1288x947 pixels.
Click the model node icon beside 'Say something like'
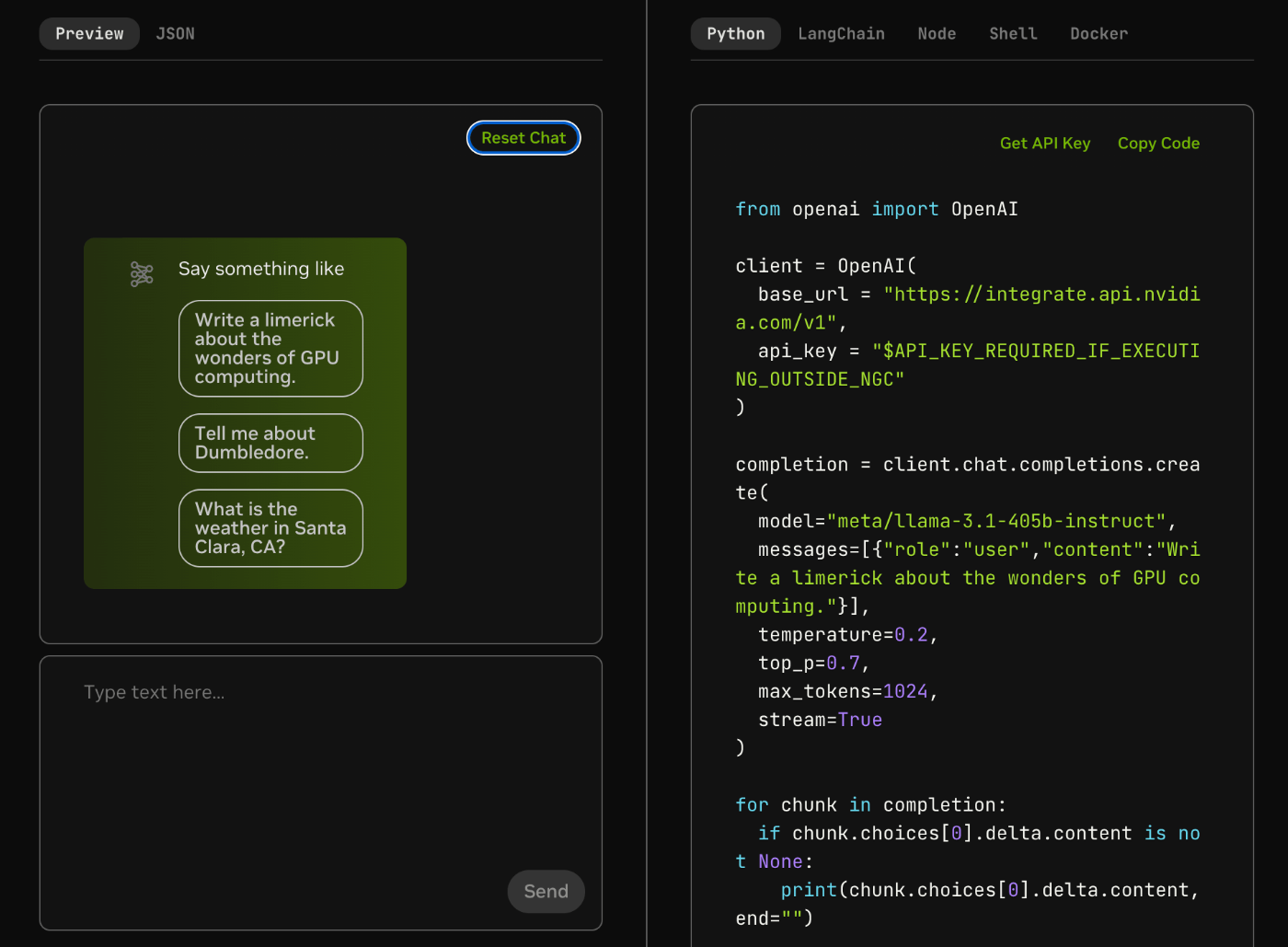coord(142,274)
